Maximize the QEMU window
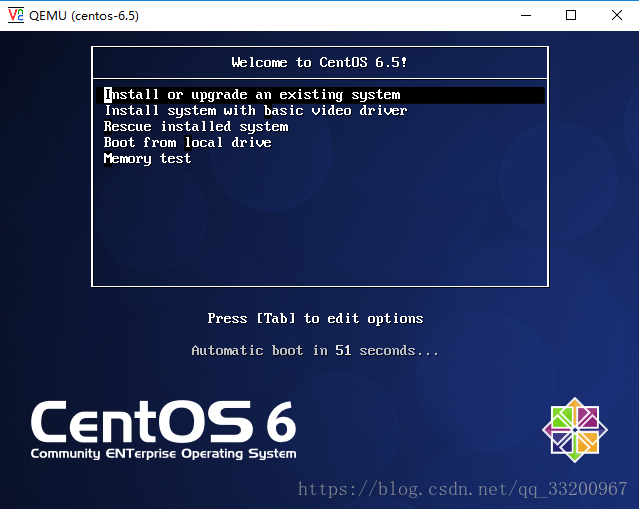This screenshot has height=509, width=639. (571, 15)
